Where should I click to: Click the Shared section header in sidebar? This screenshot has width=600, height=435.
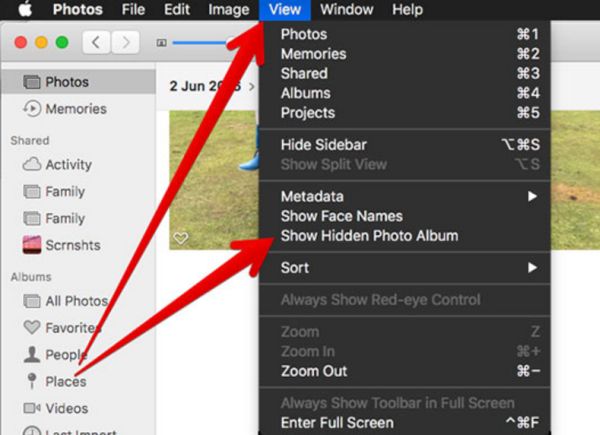click(30, 140)
